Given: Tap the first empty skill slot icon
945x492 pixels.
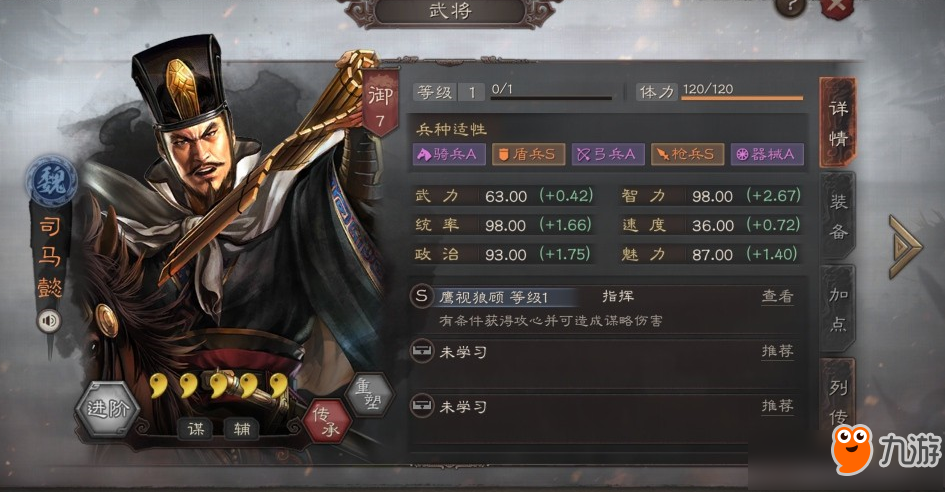Looking at the screenshot, I should 421,351.
